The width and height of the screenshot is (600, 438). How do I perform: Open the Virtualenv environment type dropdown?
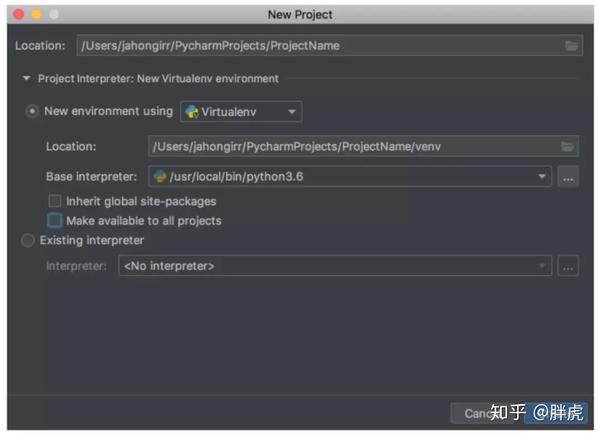[241, 112]
